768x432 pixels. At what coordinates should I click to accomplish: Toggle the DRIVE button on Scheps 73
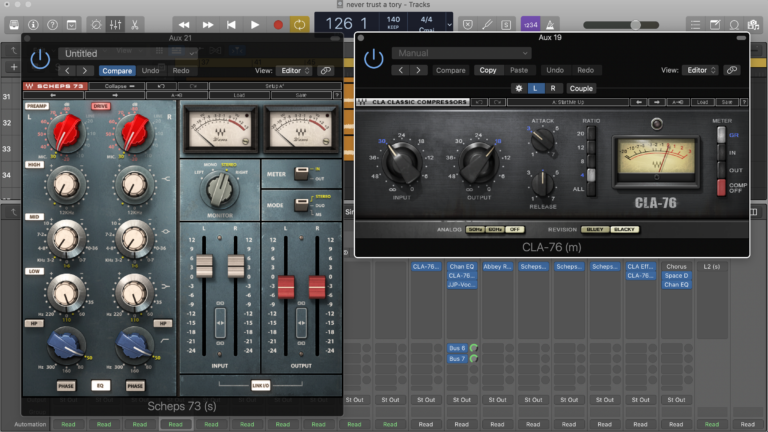101,105
